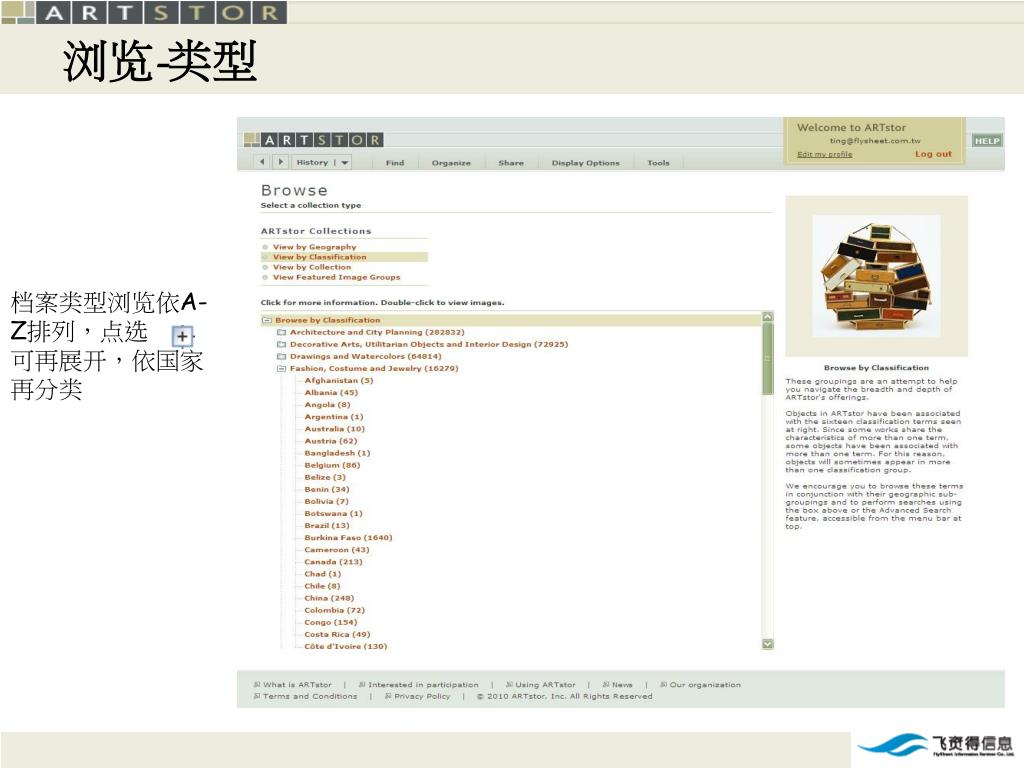Viewport: 1024px width, 768px height.
Task: Expand Architecture and City Planning folder
Action: click(x=281, y=332)
